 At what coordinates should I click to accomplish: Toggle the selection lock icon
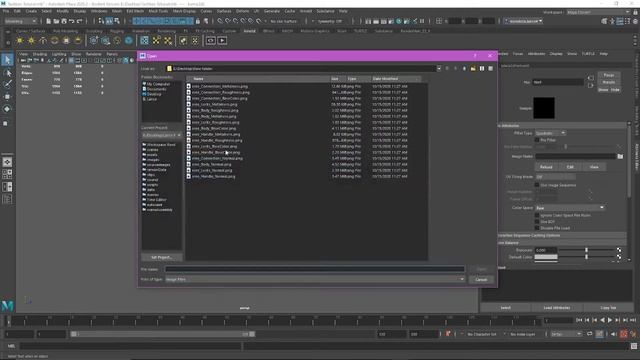tap(198, 21)
